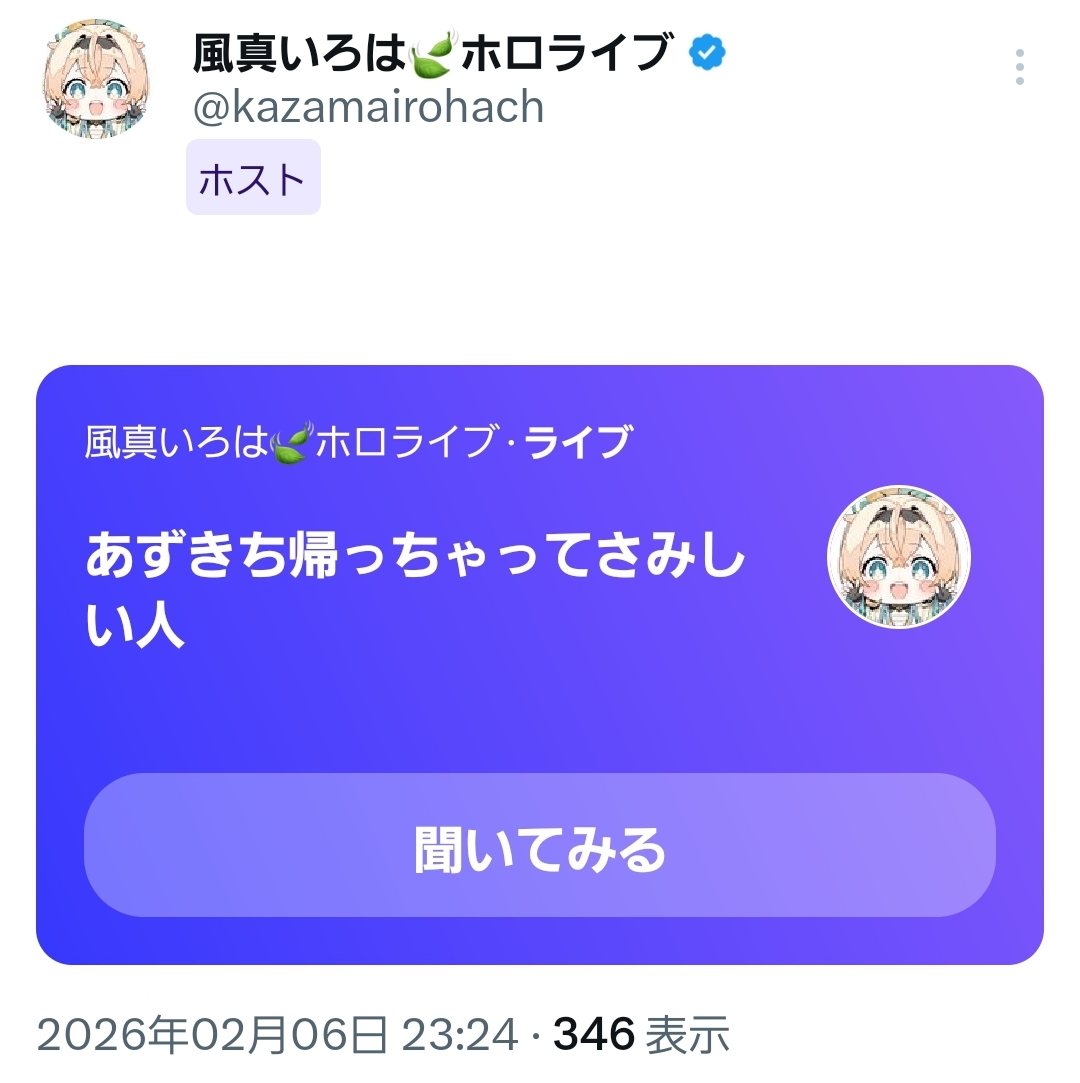Click the blue verified badge icon
The width and height of the screenshot is (1080, 1083).
[707, 52]
